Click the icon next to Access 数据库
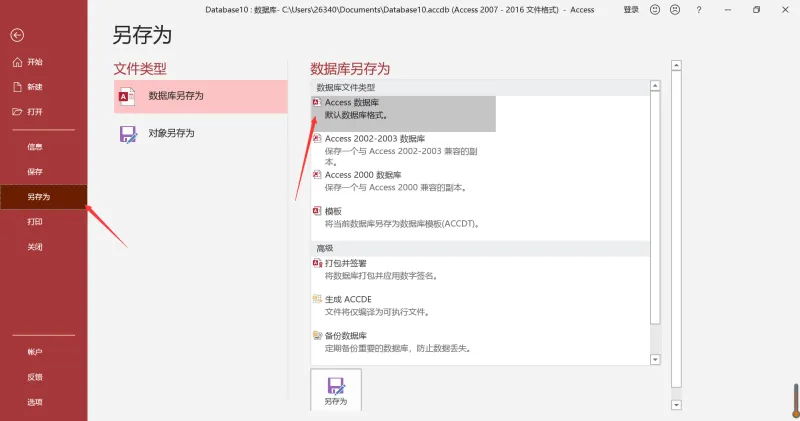 click(317, 103)
